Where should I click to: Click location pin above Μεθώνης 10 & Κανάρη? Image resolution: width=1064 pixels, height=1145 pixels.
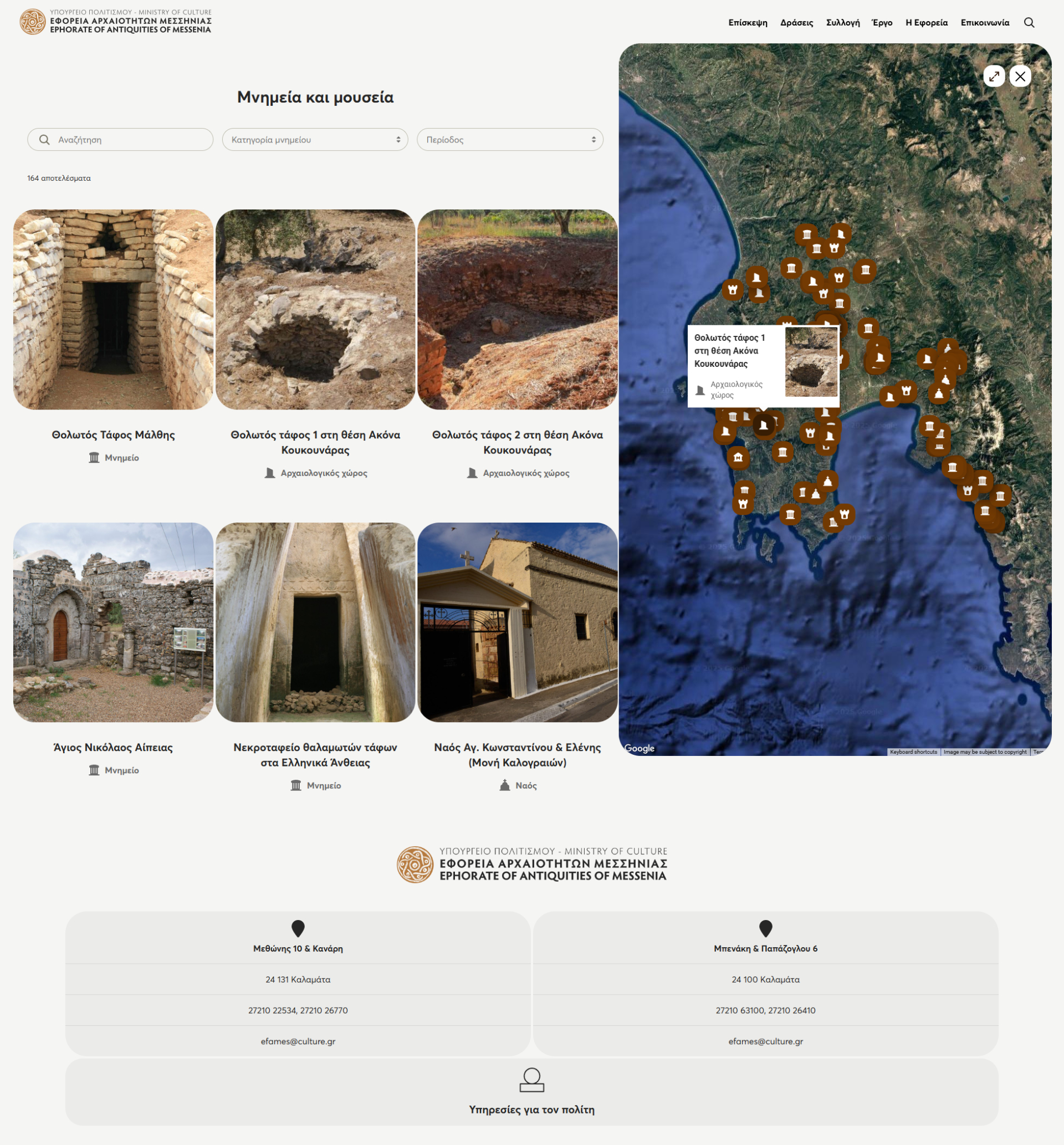[298, 928]
